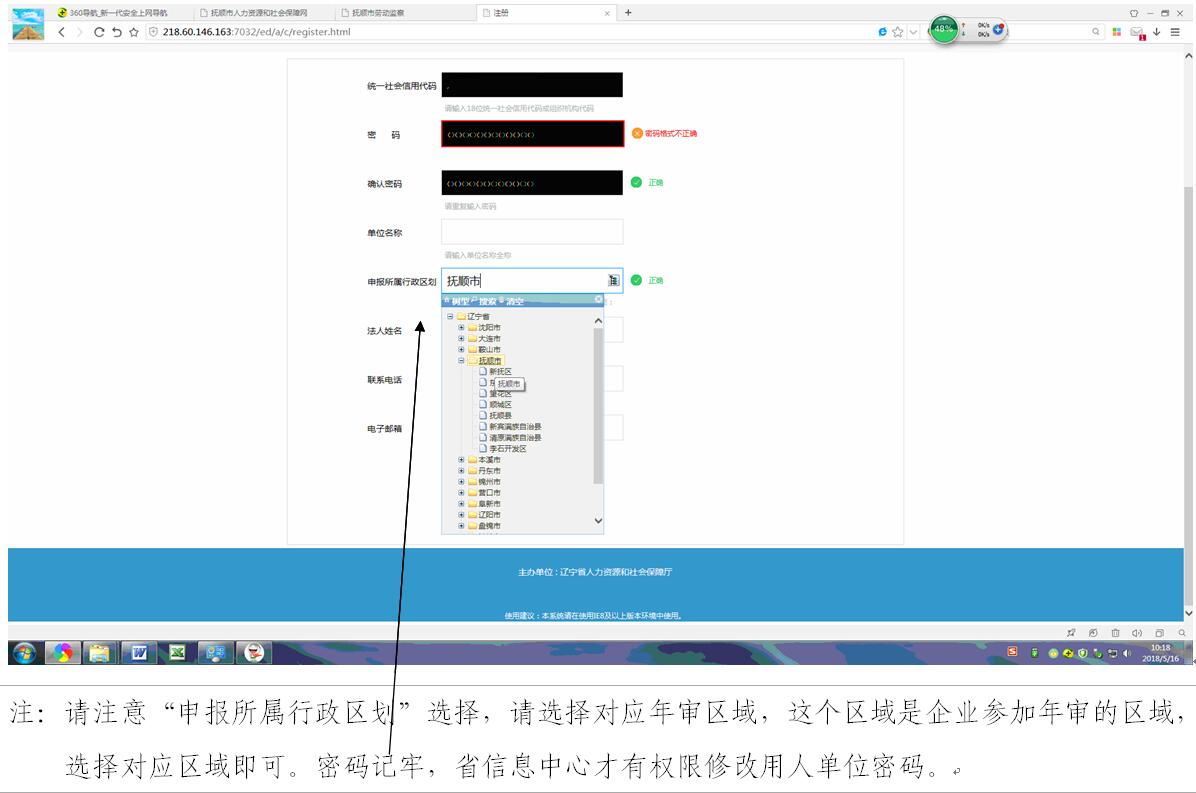Switch to IE compatibility mode icon

(883, 32)
